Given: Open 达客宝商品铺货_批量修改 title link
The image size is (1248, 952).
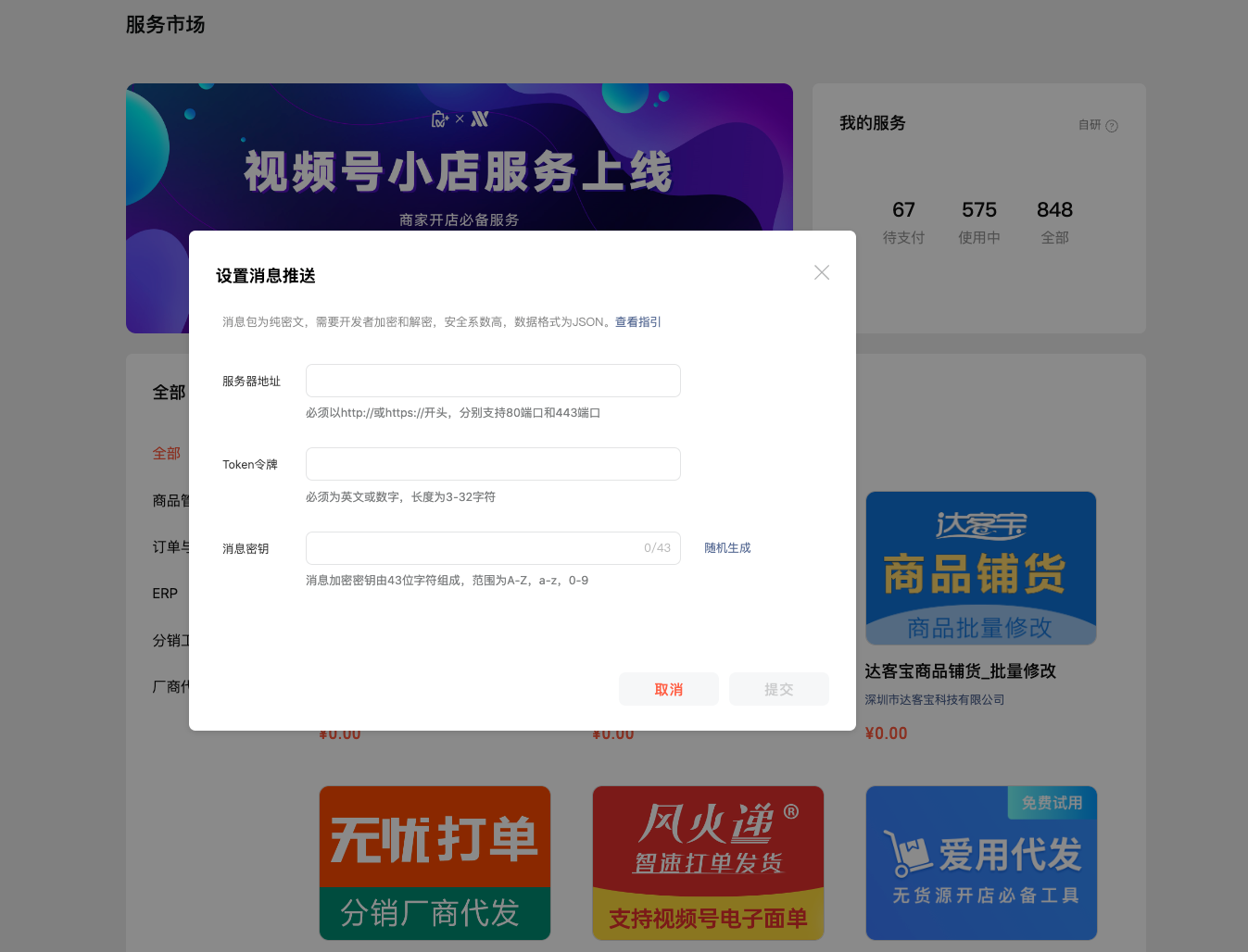Looking at the screenshot, I should 960,671.
